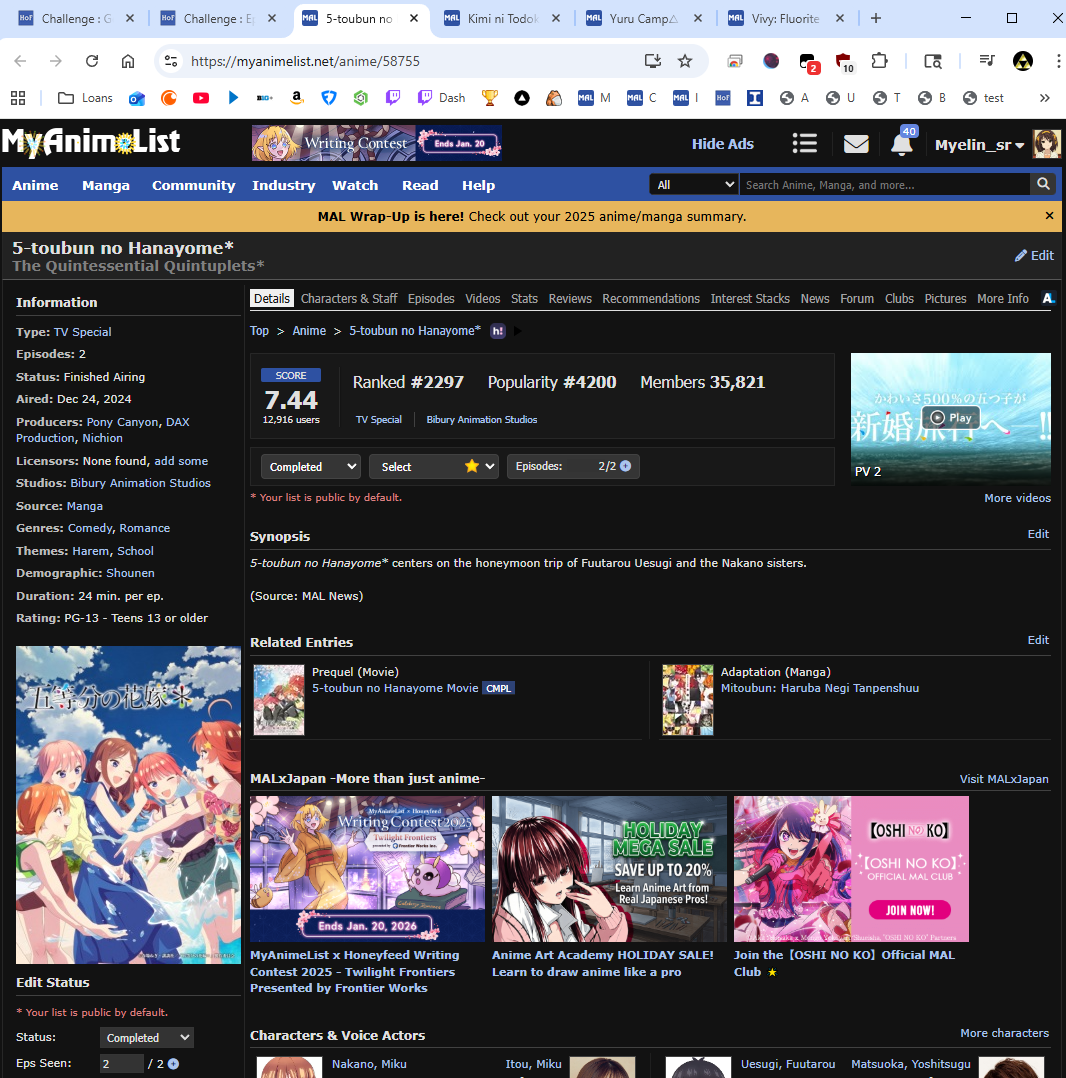Click the MyAnimeList logo
Image resolution: width=1066 pixels, height=1078 pixels.
[x=91, y=142]
